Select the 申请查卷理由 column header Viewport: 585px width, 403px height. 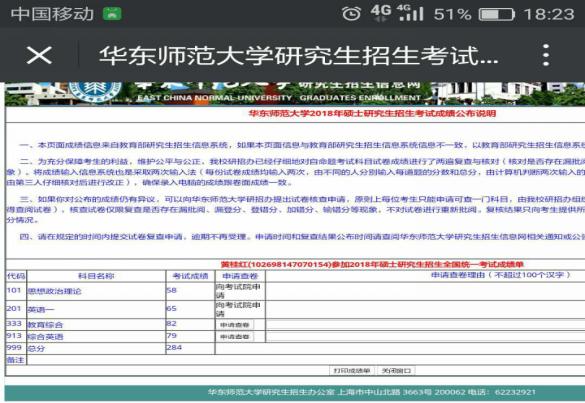[x=501, y=275]
